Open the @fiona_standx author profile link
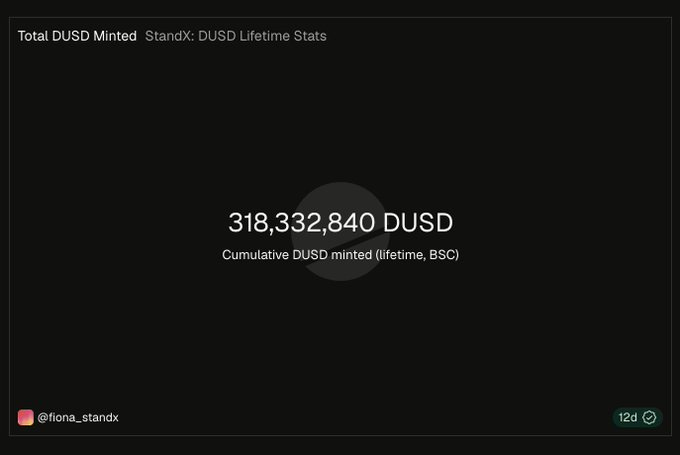Image resolution: width=680 pixels, height=455 pixels. tap(78, 417)
